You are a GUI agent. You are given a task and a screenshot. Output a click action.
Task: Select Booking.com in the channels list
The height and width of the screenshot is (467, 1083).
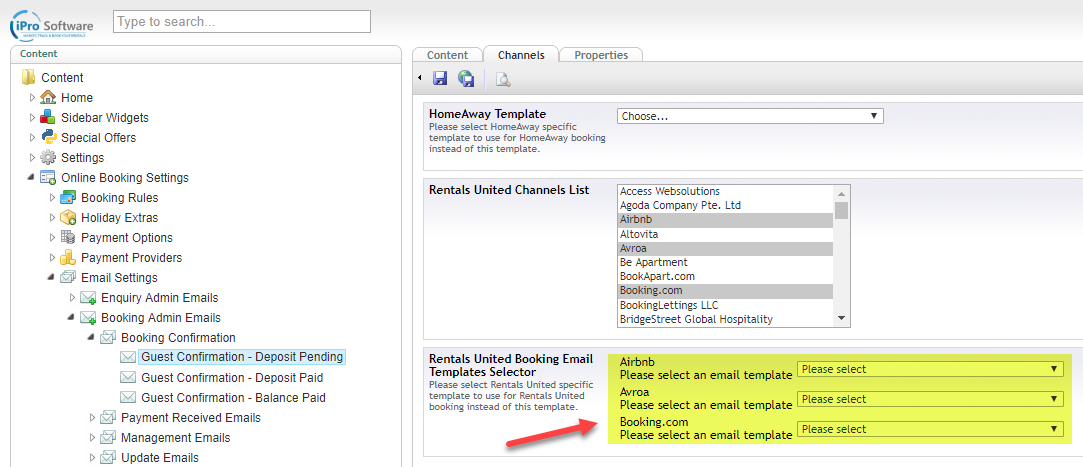[725, 291]
